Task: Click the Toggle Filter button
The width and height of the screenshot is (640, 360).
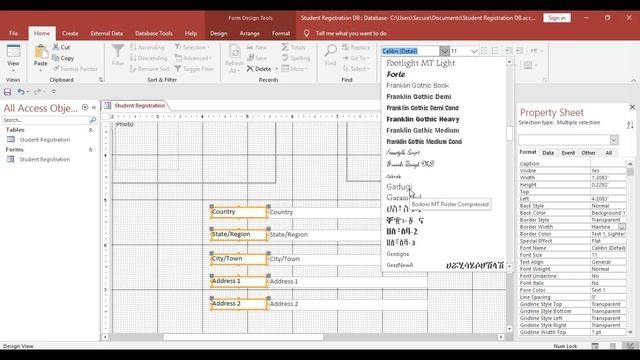Action: click(x=194, y=69)
